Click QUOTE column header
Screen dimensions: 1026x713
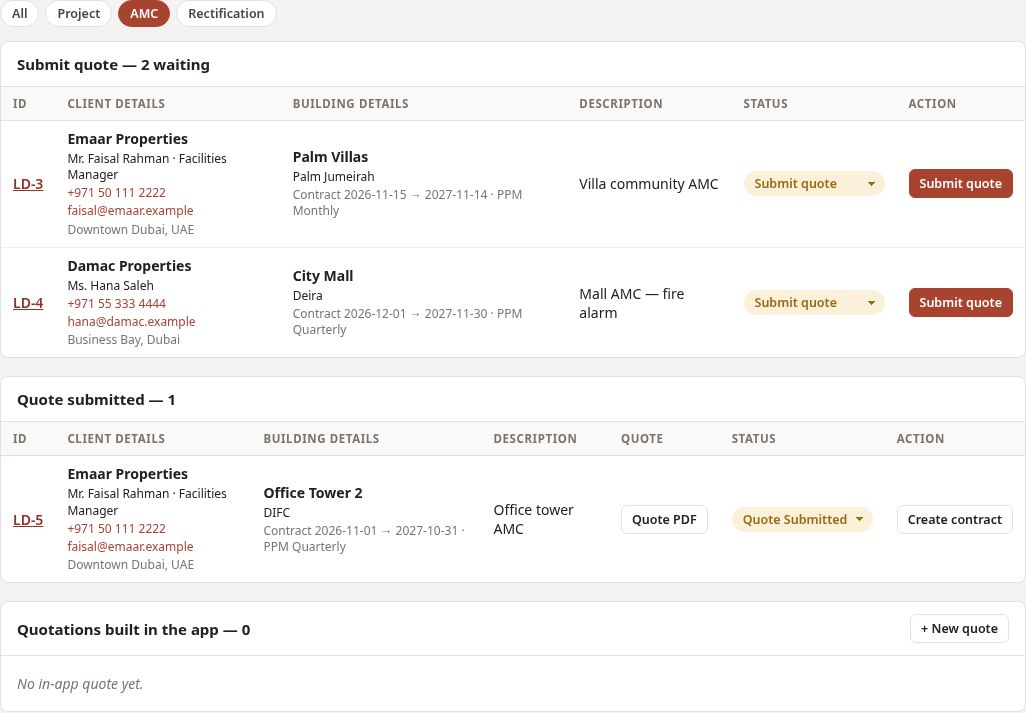coord(642,439)
